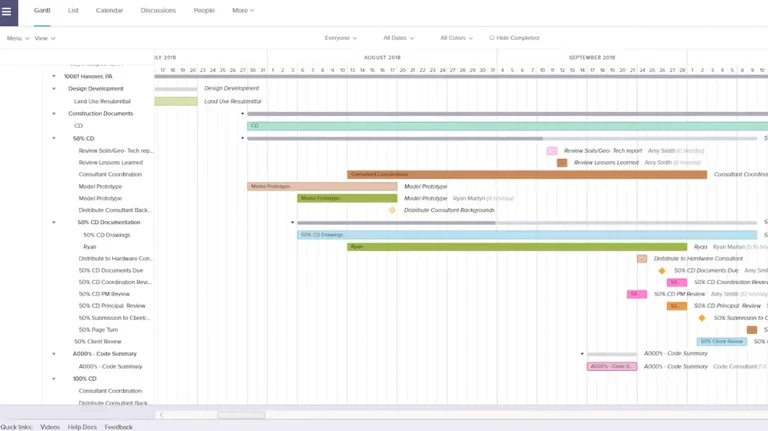This screenshot has width=768, height=431.
Task: Collapse the 50% CD group
Action: (54, 139)
